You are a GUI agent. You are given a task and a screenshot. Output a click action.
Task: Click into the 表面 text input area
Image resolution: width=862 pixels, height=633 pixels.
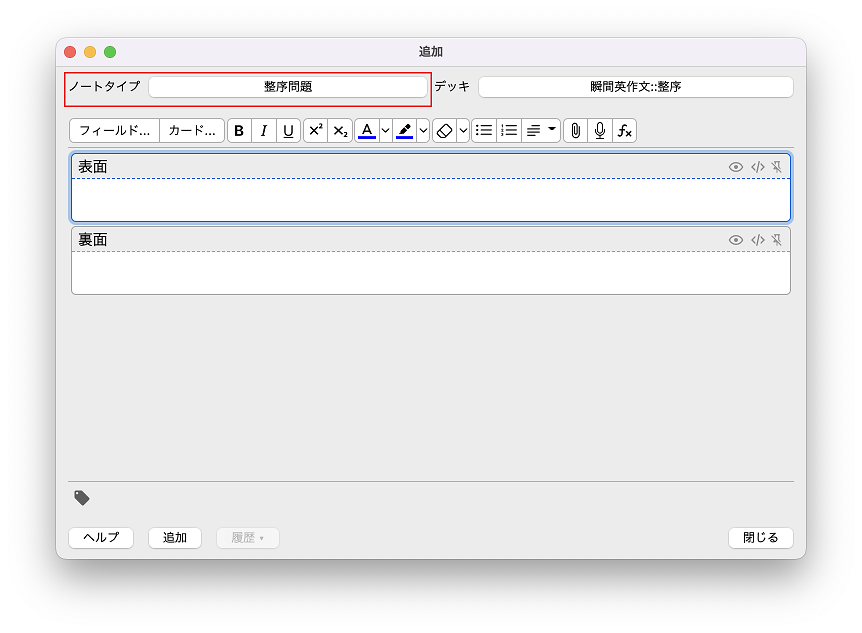point(431,200)
